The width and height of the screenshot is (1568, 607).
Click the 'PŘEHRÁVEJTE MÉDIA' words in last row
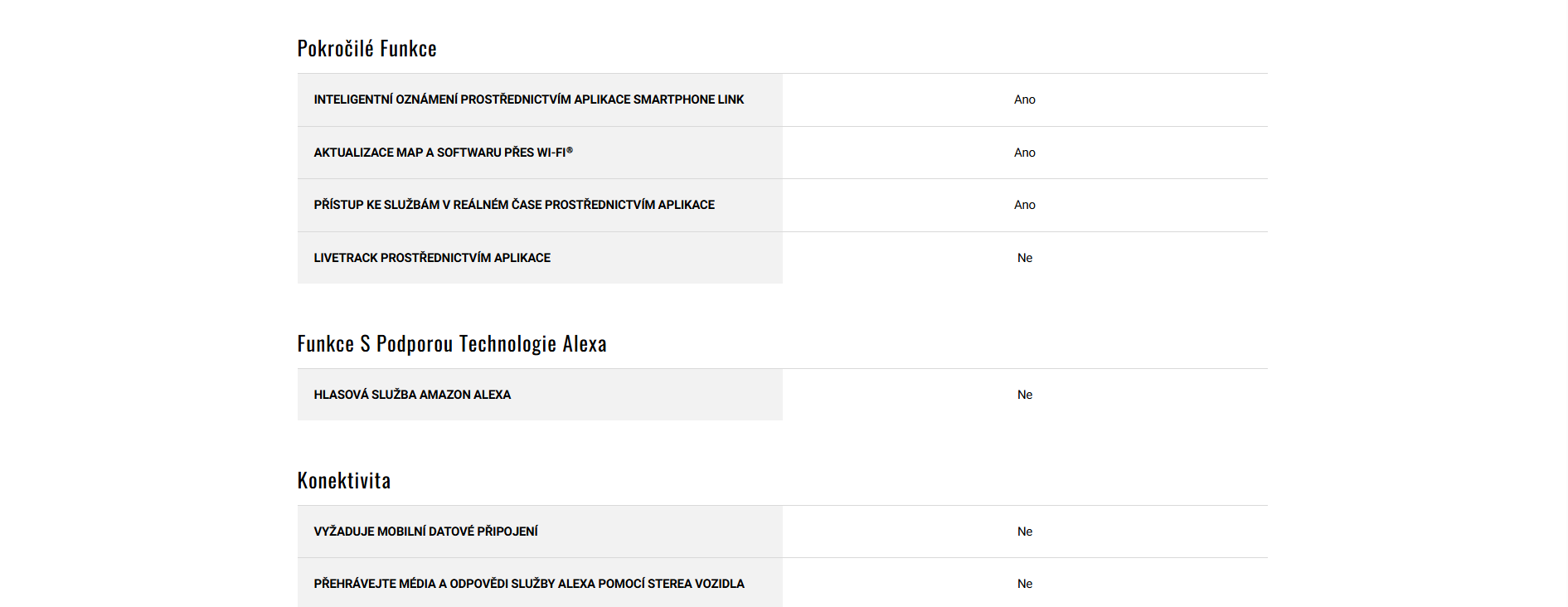click(x=375, y=584)
